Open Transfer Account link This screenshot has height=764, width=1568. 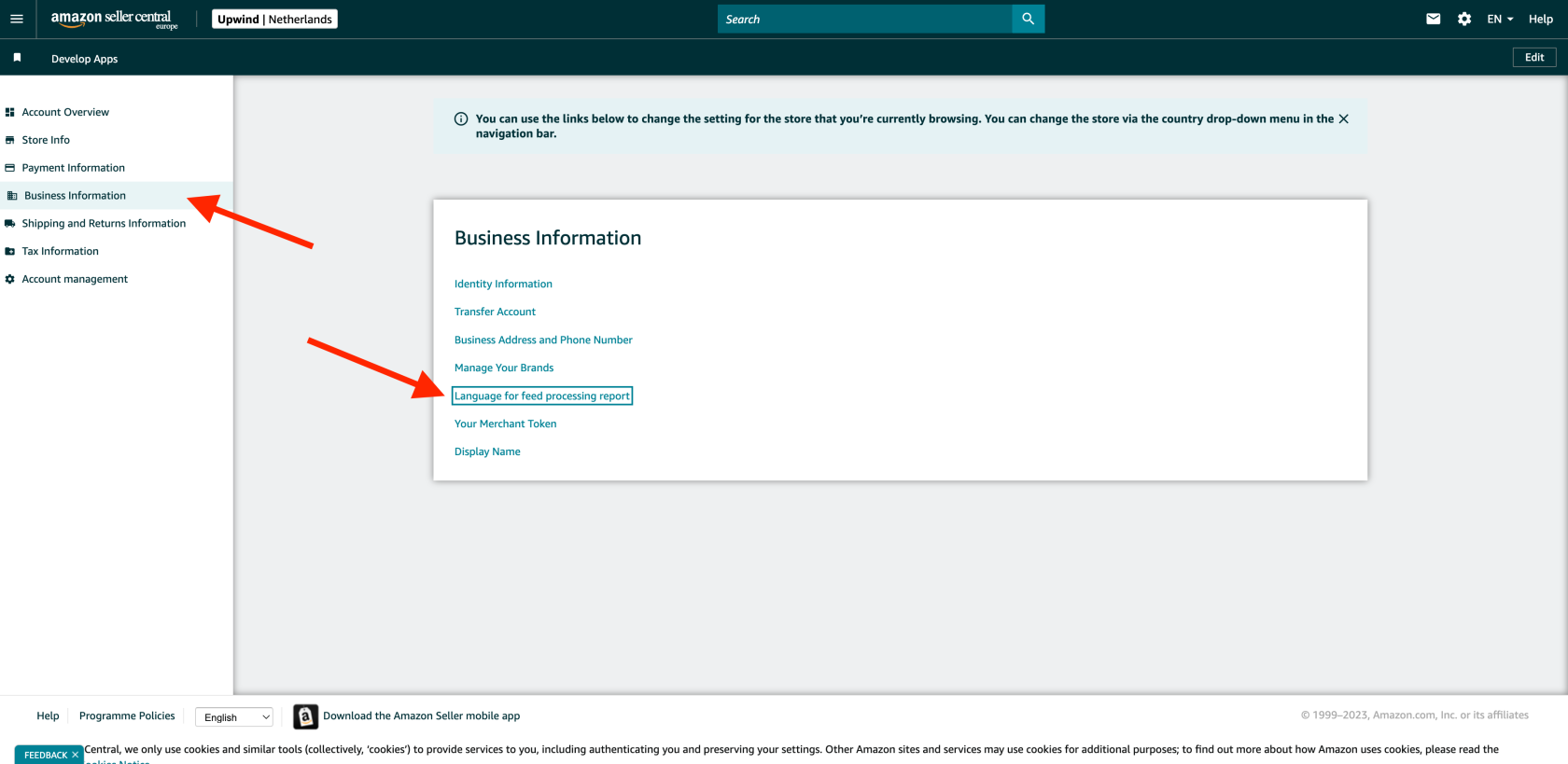click(495, 312)
